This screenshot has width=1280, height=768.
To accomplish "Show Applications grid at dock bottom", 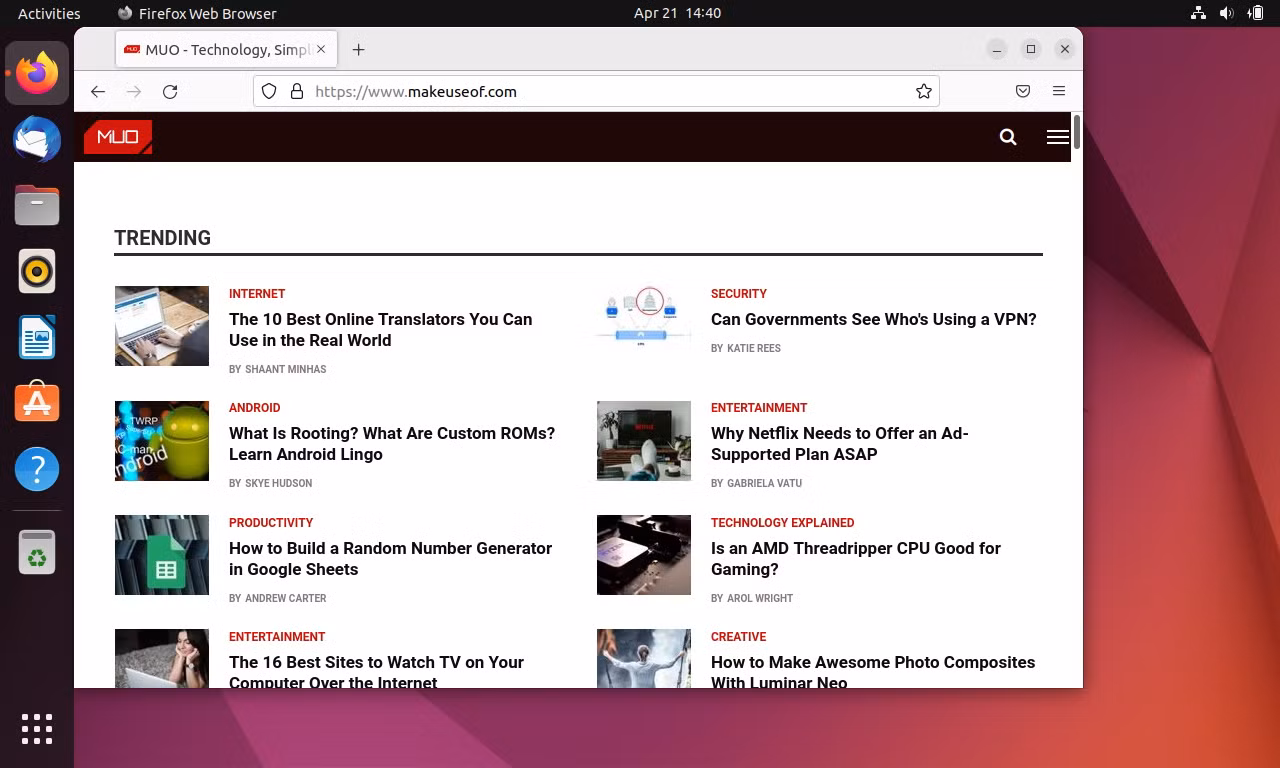I will (37, 728).
